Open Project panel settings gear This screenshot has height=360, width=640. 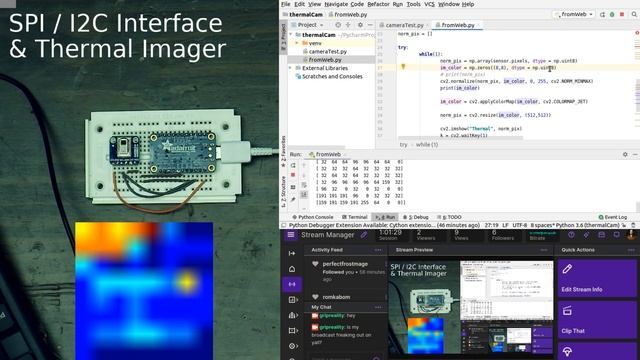click(x=360, y=25)
